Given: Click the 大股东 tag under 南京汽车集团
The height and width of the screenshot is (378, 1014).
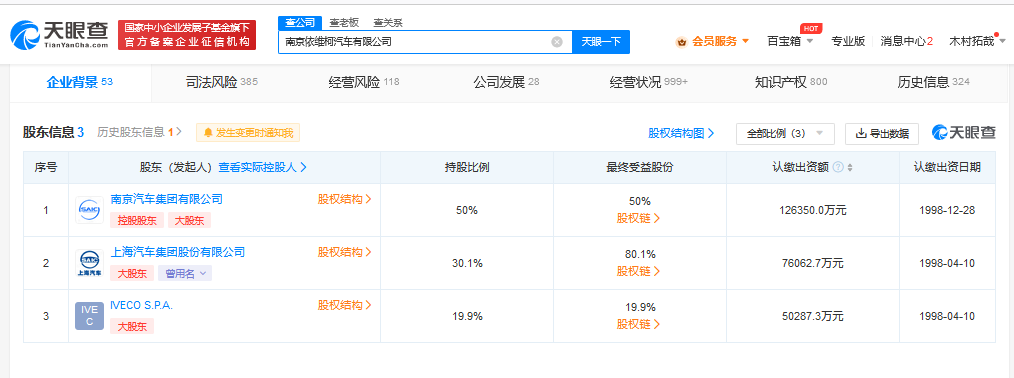Looking at the screenshot, I should pos(189,220).
